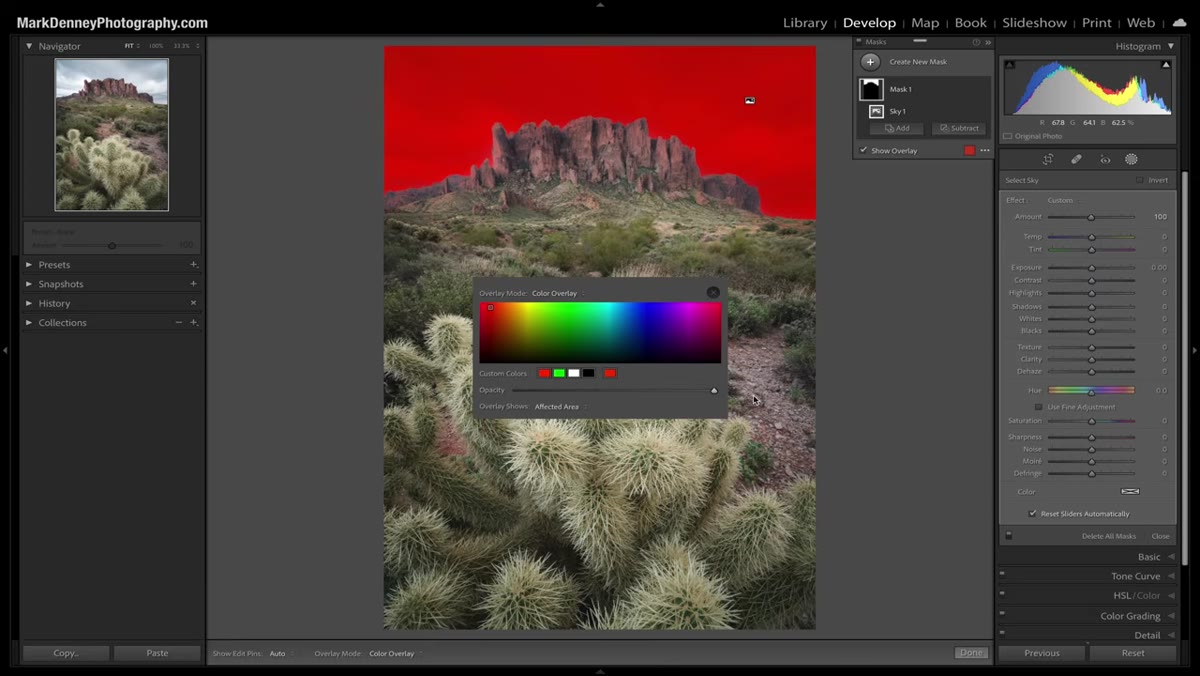Click the Masks panel toggle switch icon

coord(858,42)
